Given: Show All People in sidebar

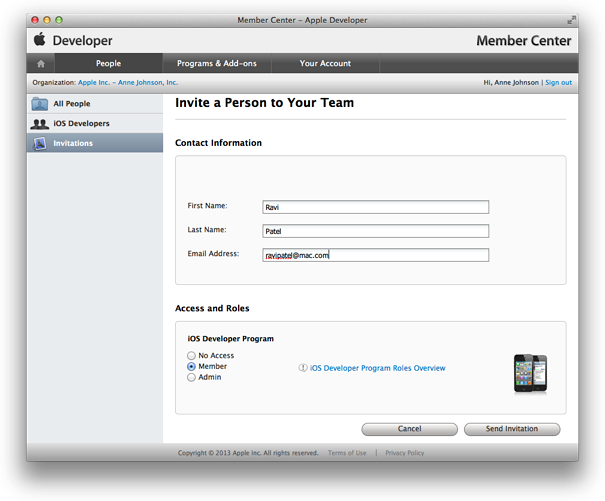Looking at the screenshot, I should point(95,104).
